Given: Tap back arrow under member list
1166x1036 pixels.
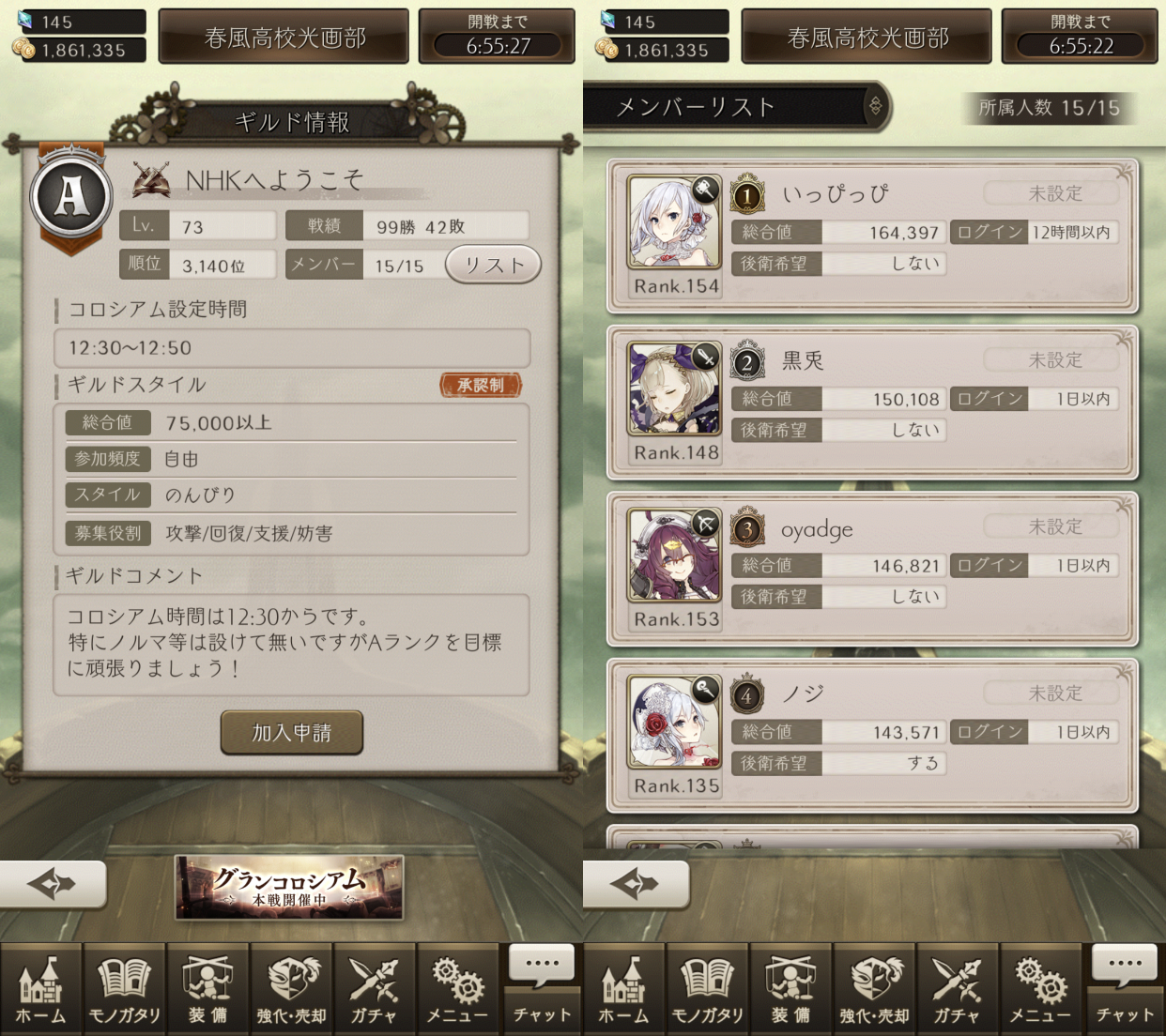Looking at the screenshot, I should tap(636, 884).
